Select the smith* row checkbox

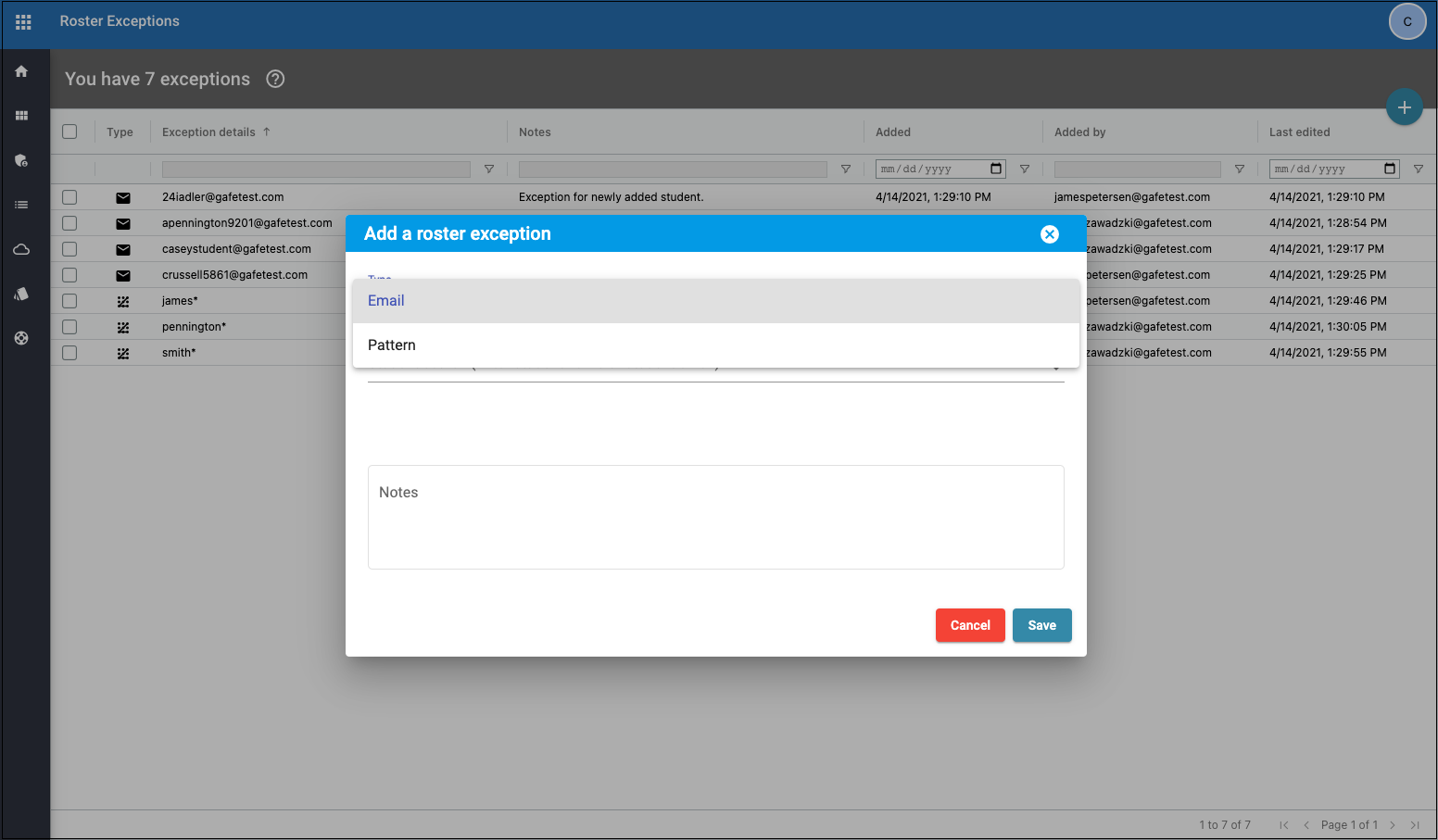point(69,353)
